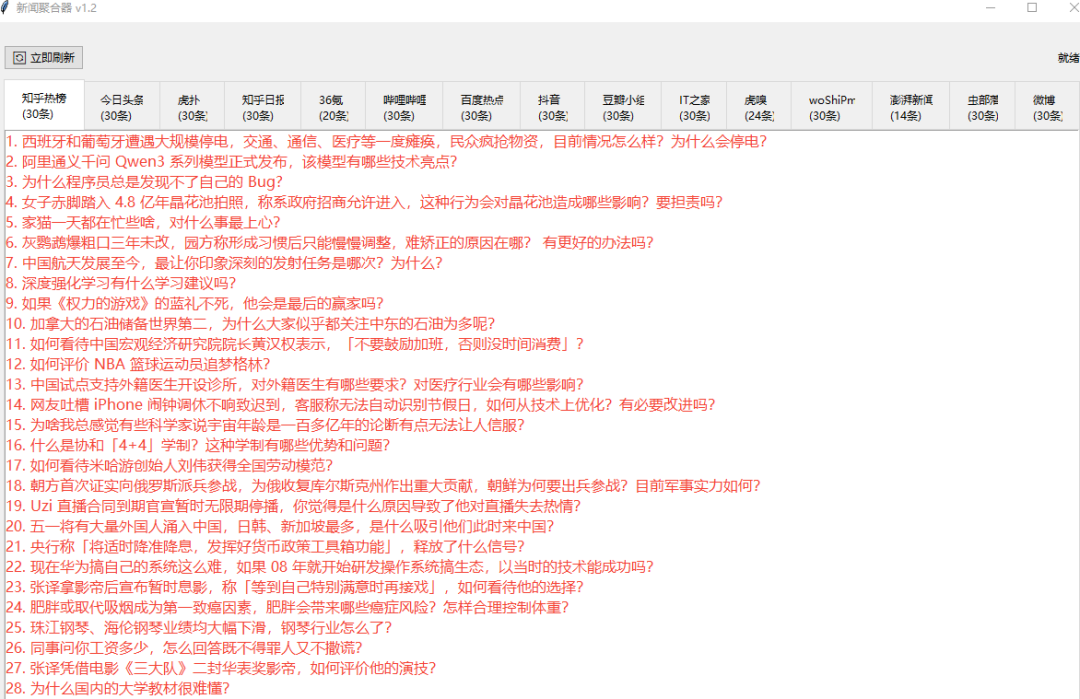
Task: Switch to the 知乎日报 tab
Action: pyautogui.click(x=263, y=107)
